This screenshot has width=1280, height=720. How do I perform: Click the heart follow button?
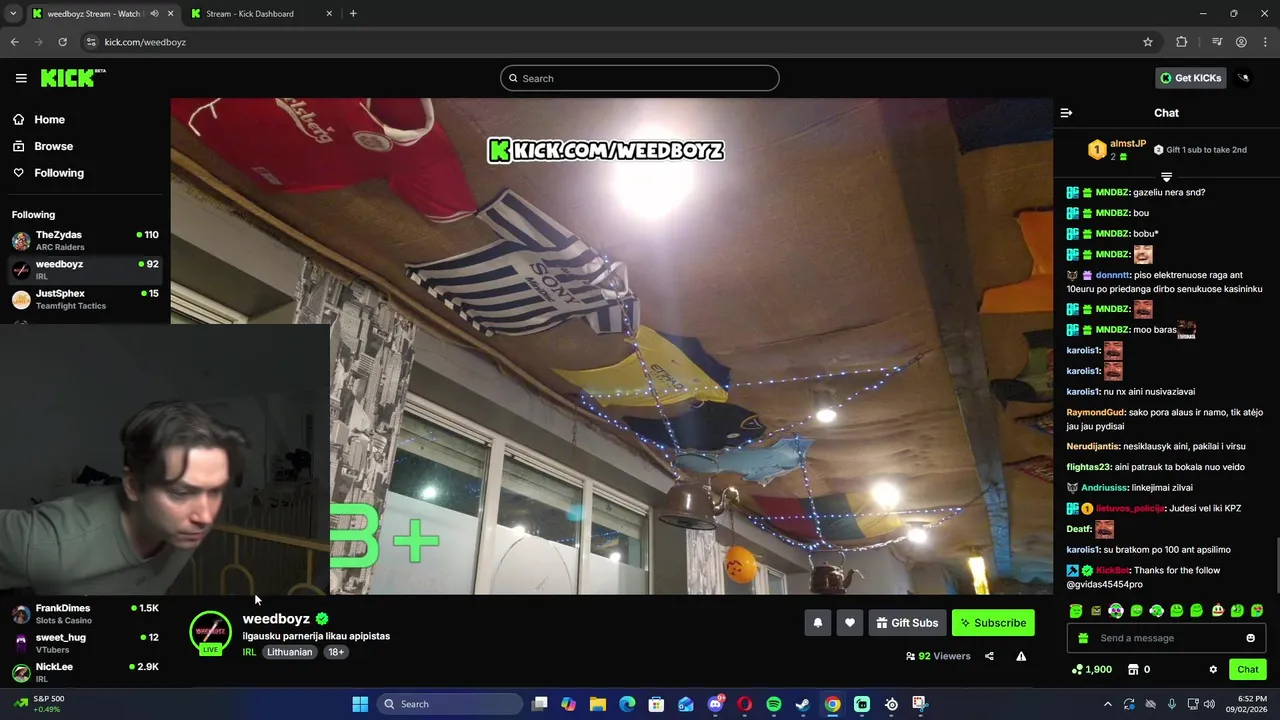tap(850, 623)
